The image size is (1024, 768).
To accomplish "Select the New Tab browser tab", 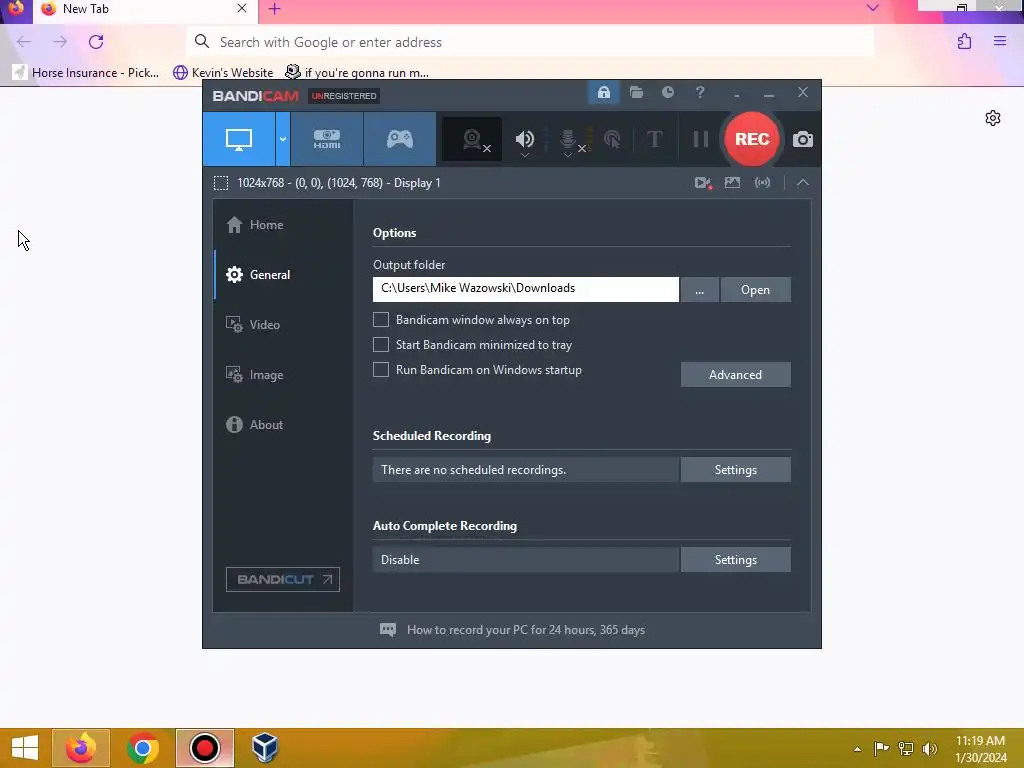I will pyautogui.click(x=144, y=9).
